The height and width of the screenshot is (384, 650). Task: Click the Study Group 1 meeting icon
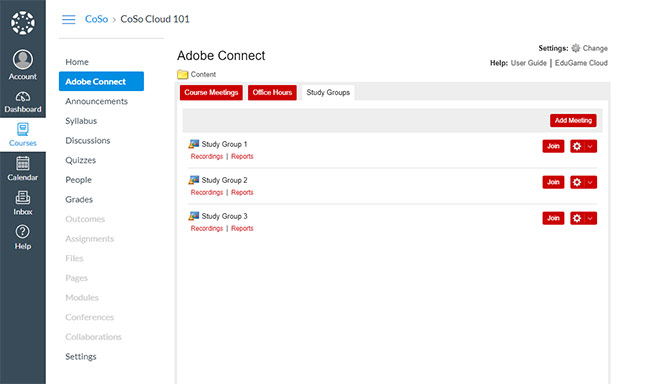click(194, 144)
